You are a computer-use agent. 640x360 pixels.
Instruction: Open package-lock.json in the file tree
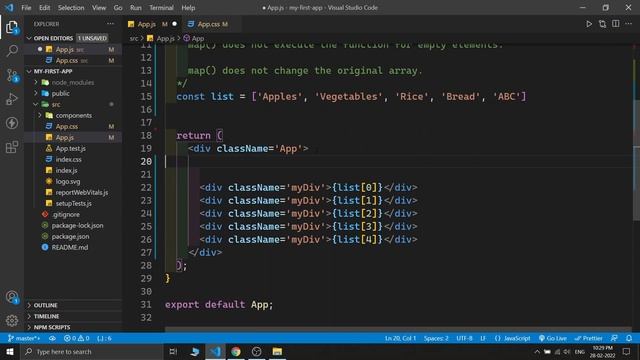click(x=77, y=225)
